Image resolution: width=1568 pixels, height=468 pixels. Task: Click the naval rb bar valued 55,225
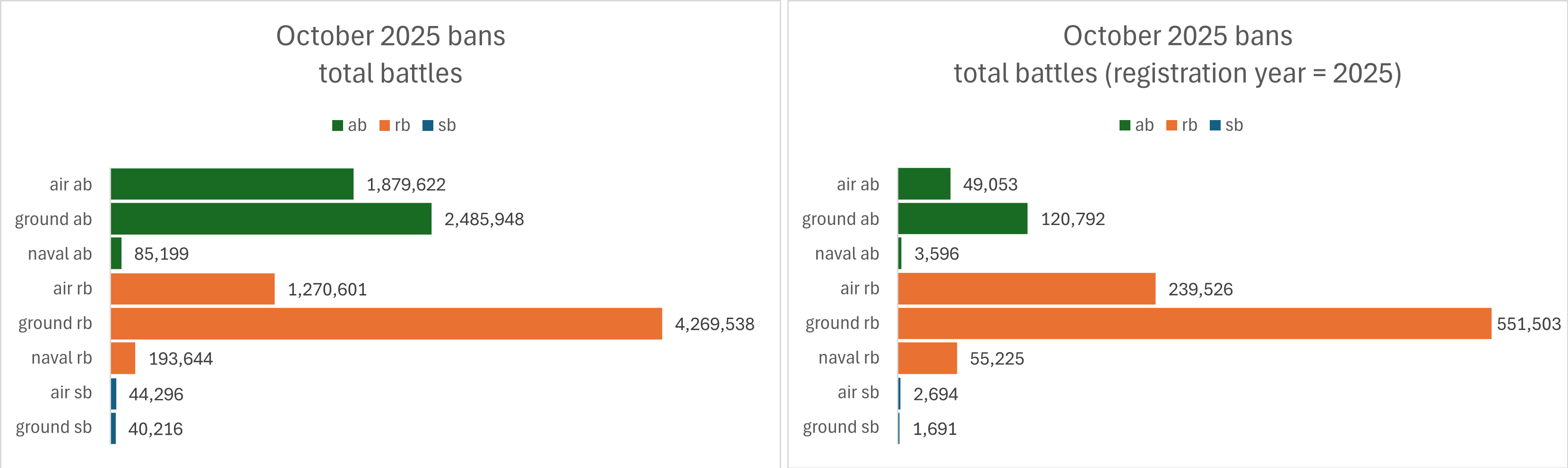[927, 358]
